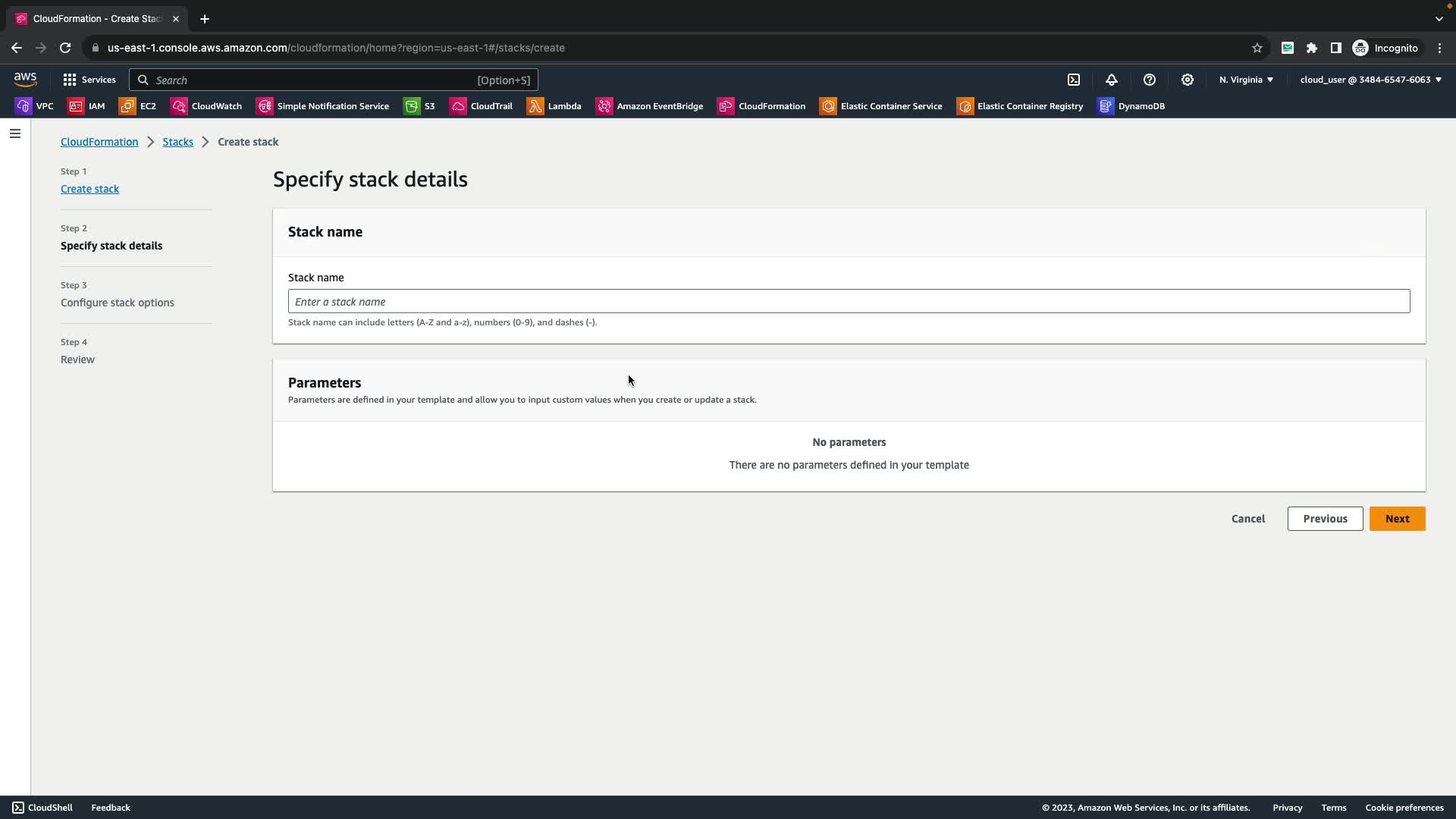
Task: Toggle the side navigation hamburger menu
Action: click(x=15, y=133)
